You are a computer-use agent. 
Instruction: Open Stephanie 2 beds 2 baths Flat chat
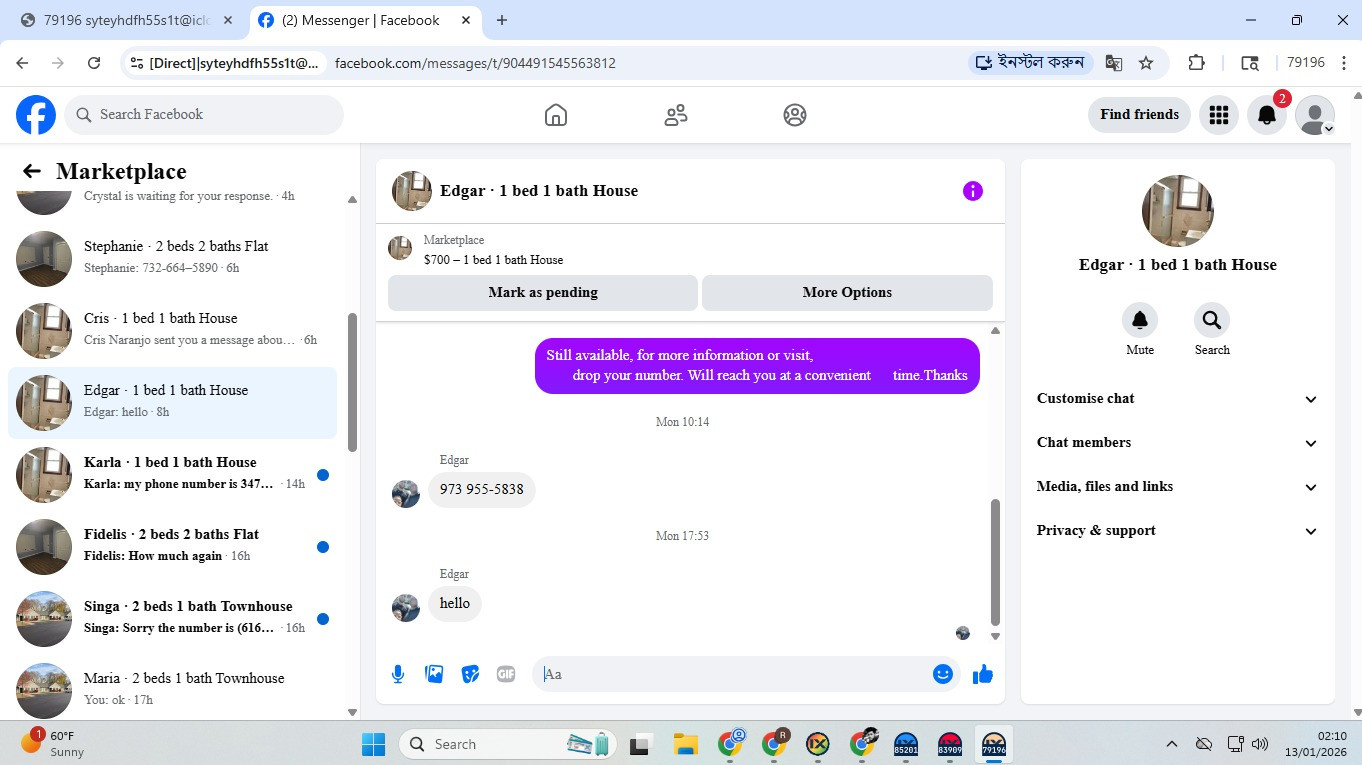click(173, 257)
